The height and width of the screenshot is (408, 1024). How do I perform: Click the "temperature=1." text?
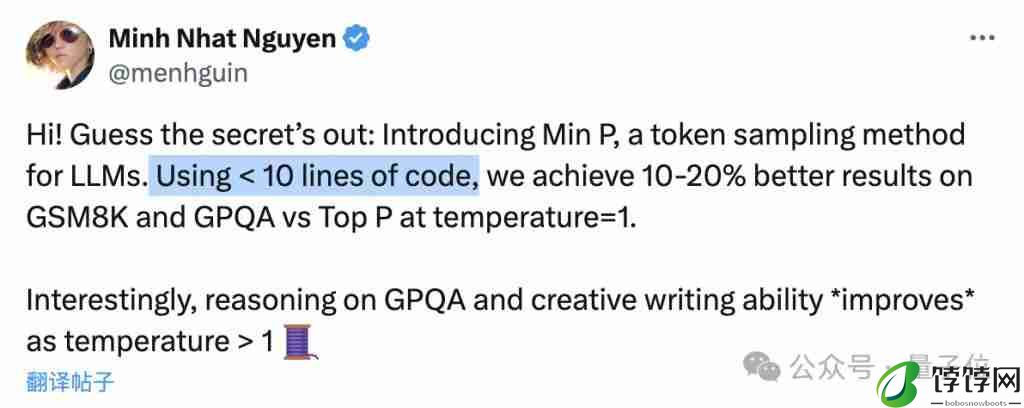536,219
